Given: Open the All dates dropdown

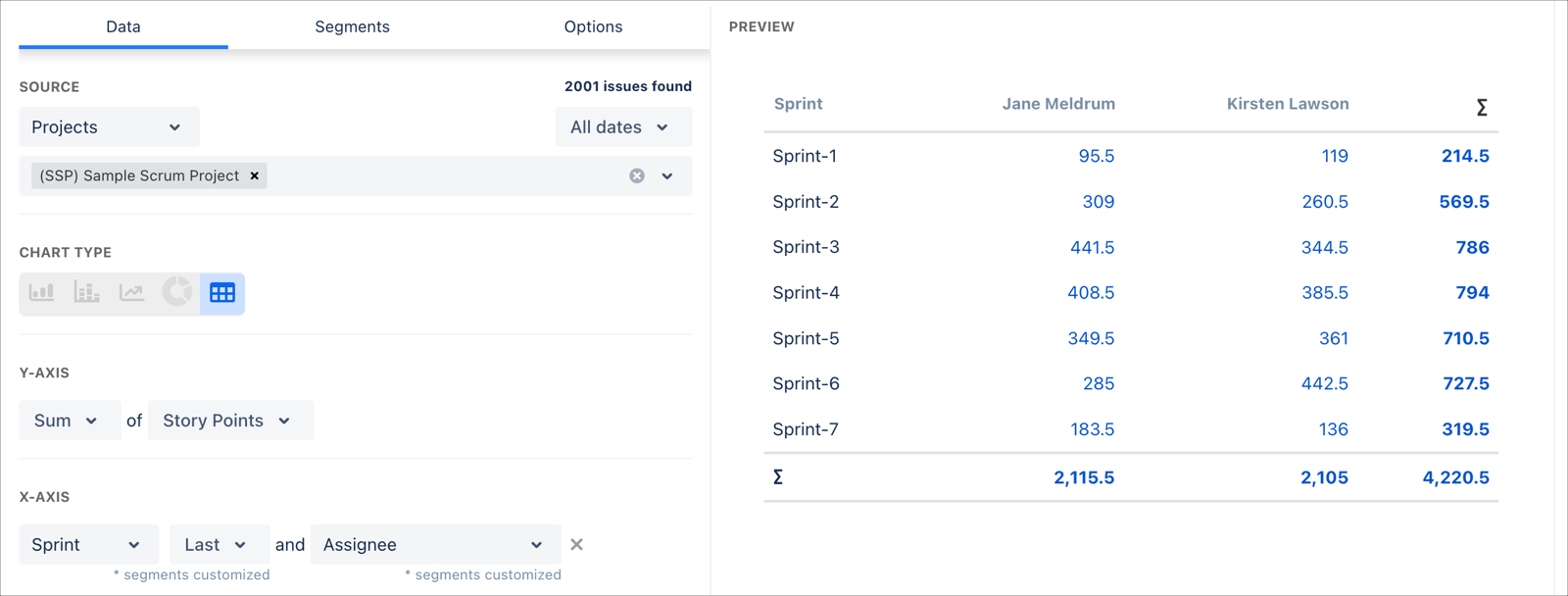Looking at the screenshot, I should (622, 127).
